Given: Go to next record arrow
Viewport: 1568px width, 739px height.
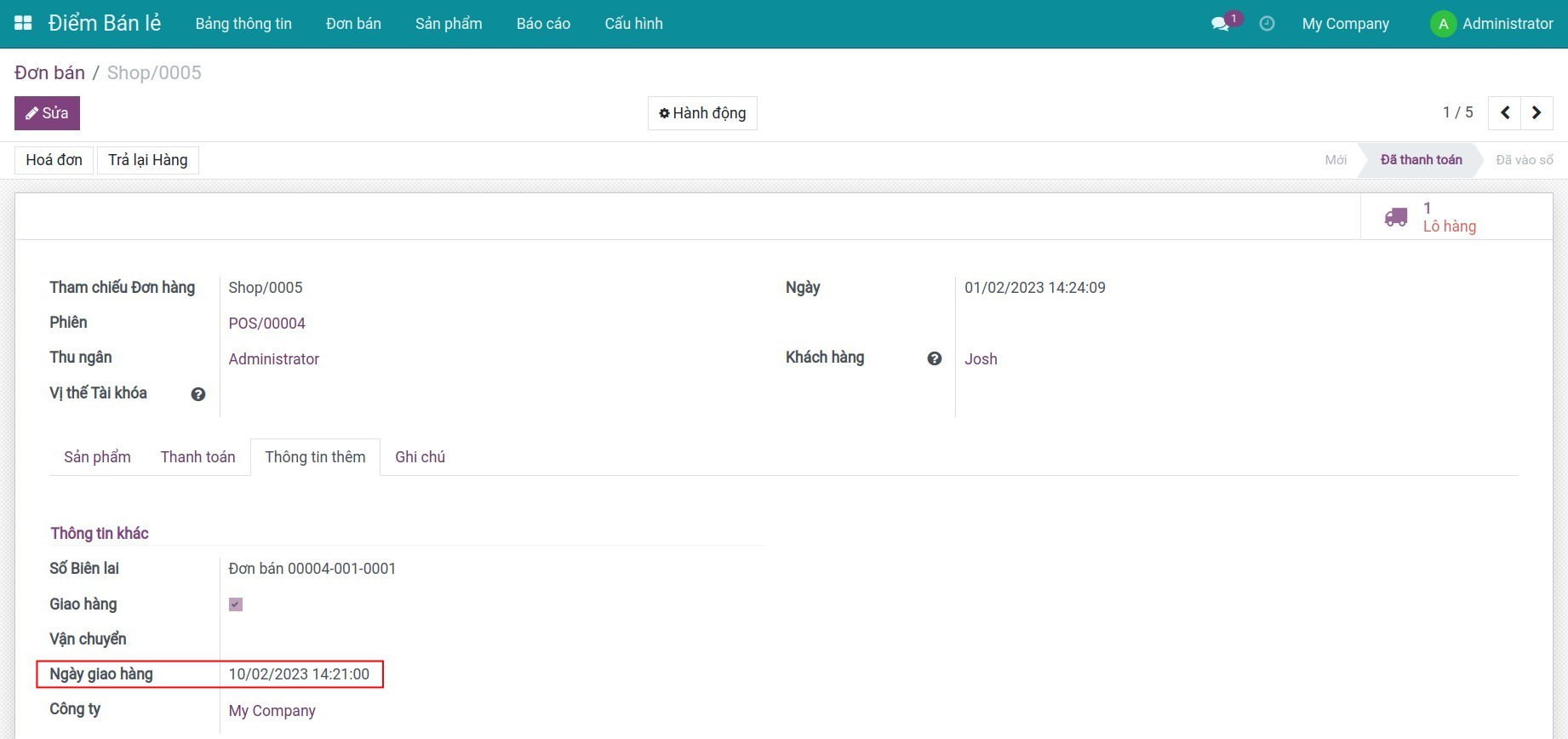Looking at the screenshot, I should (x=1537, y=112).
